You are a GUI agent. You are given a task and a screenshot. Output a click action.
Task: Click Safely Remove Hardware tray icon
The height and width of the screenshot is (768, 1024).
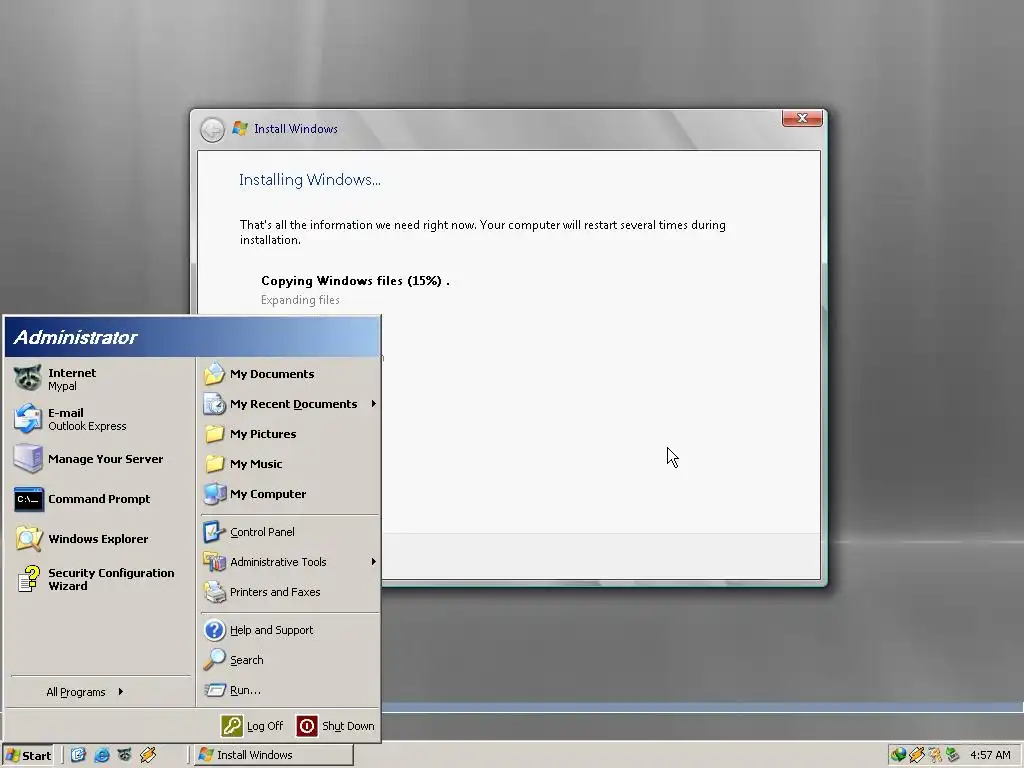pos(952,755)
